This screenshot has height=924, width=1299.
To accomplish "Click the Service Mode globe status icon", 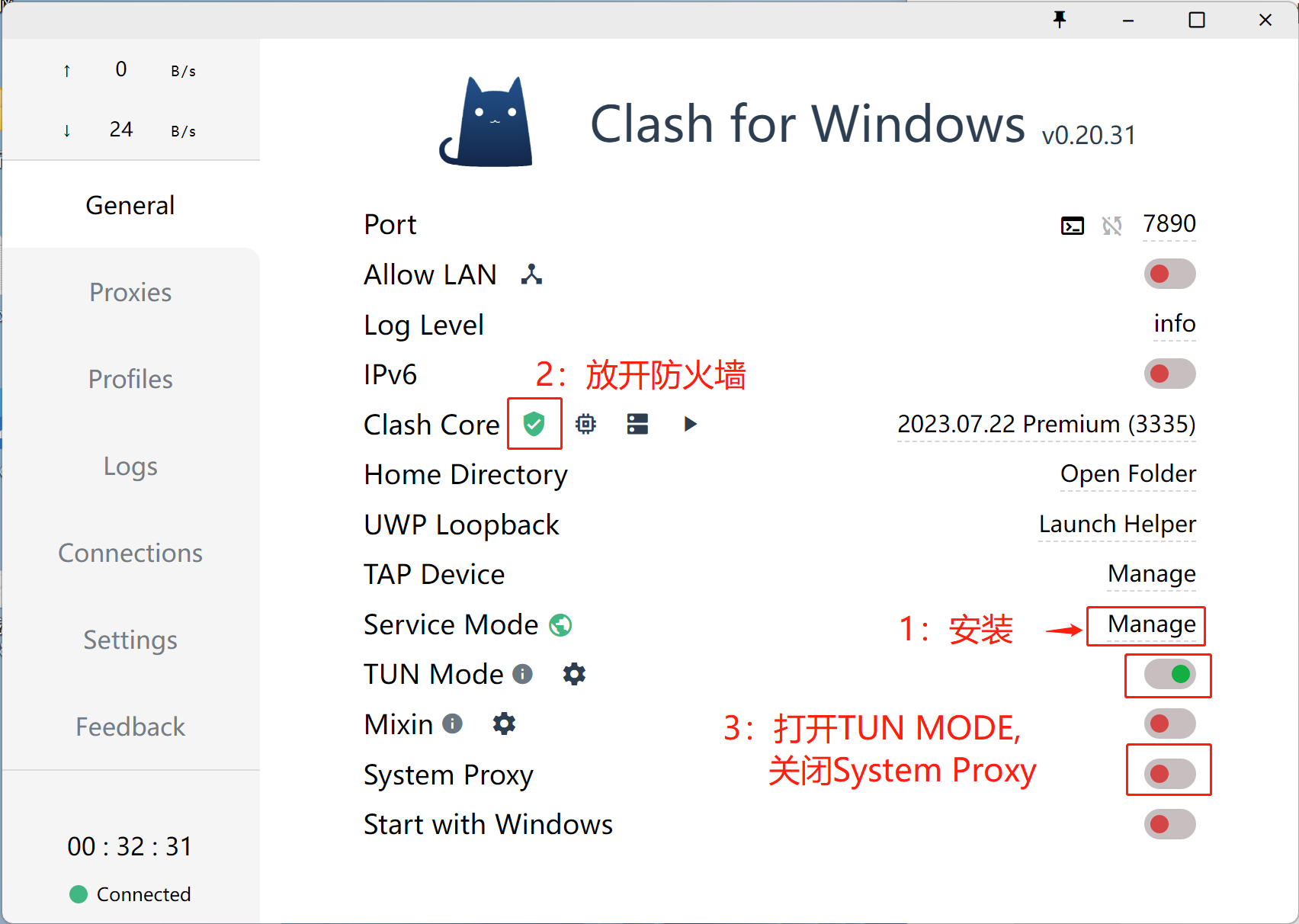I will pyautogui.click(x=560, y=625).
